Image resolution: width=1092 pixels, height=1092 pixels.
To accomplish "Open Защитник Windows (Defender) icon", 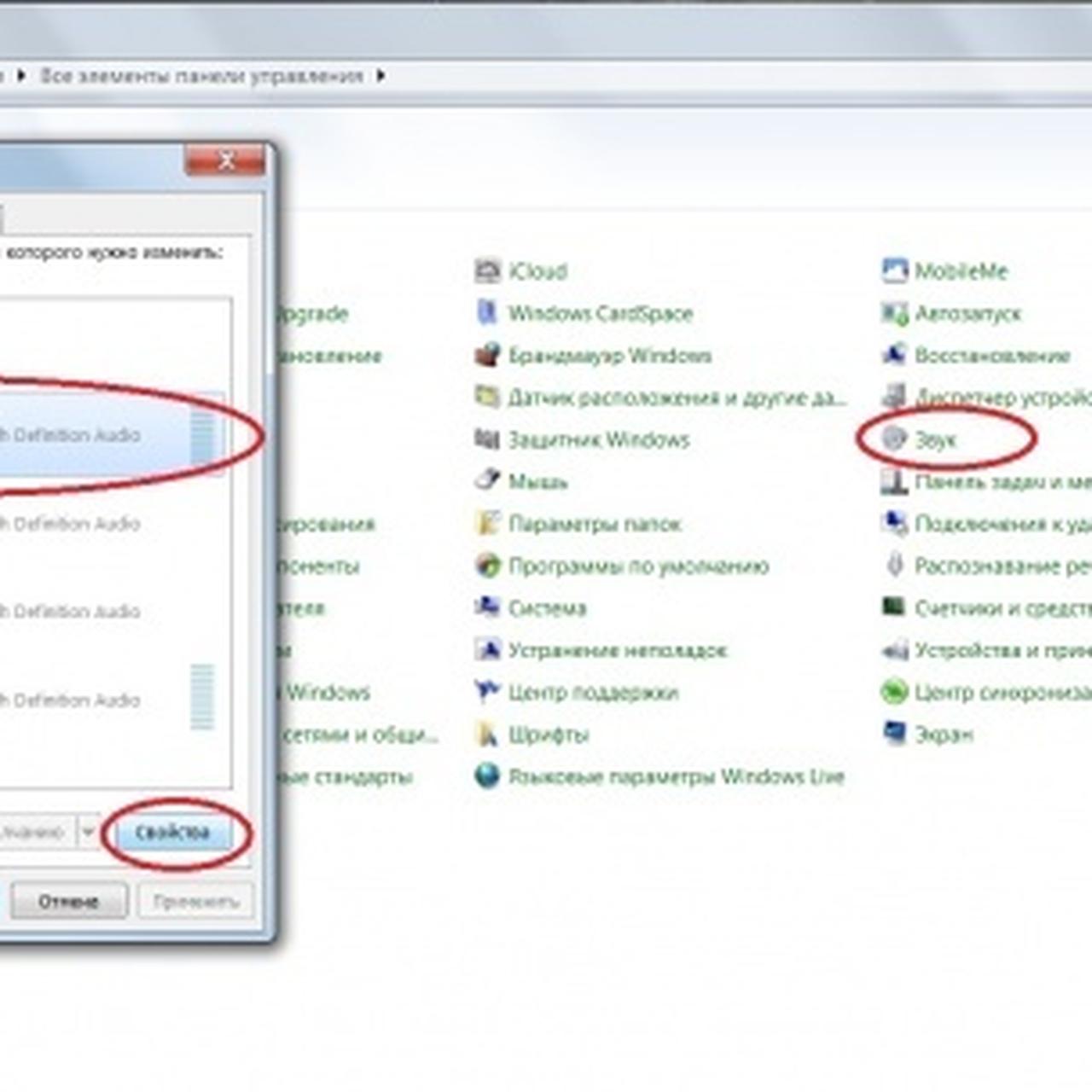I will [x=487, y=439].
